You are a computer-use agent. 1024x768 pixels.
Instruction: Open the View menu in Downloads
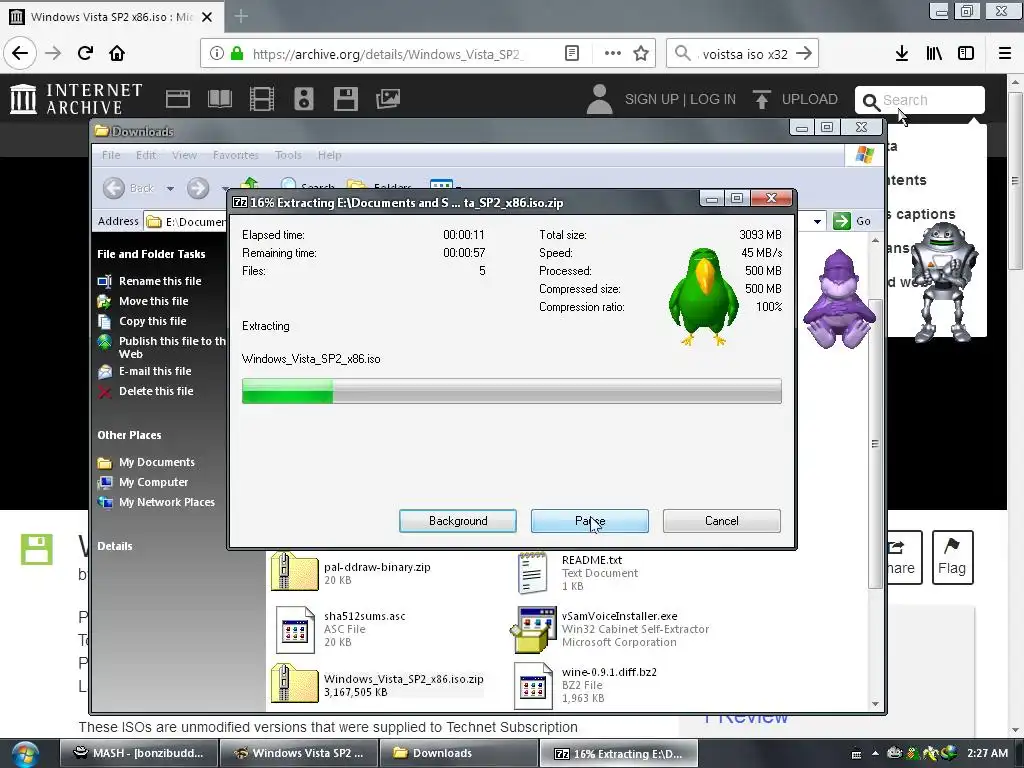(184, 155)
